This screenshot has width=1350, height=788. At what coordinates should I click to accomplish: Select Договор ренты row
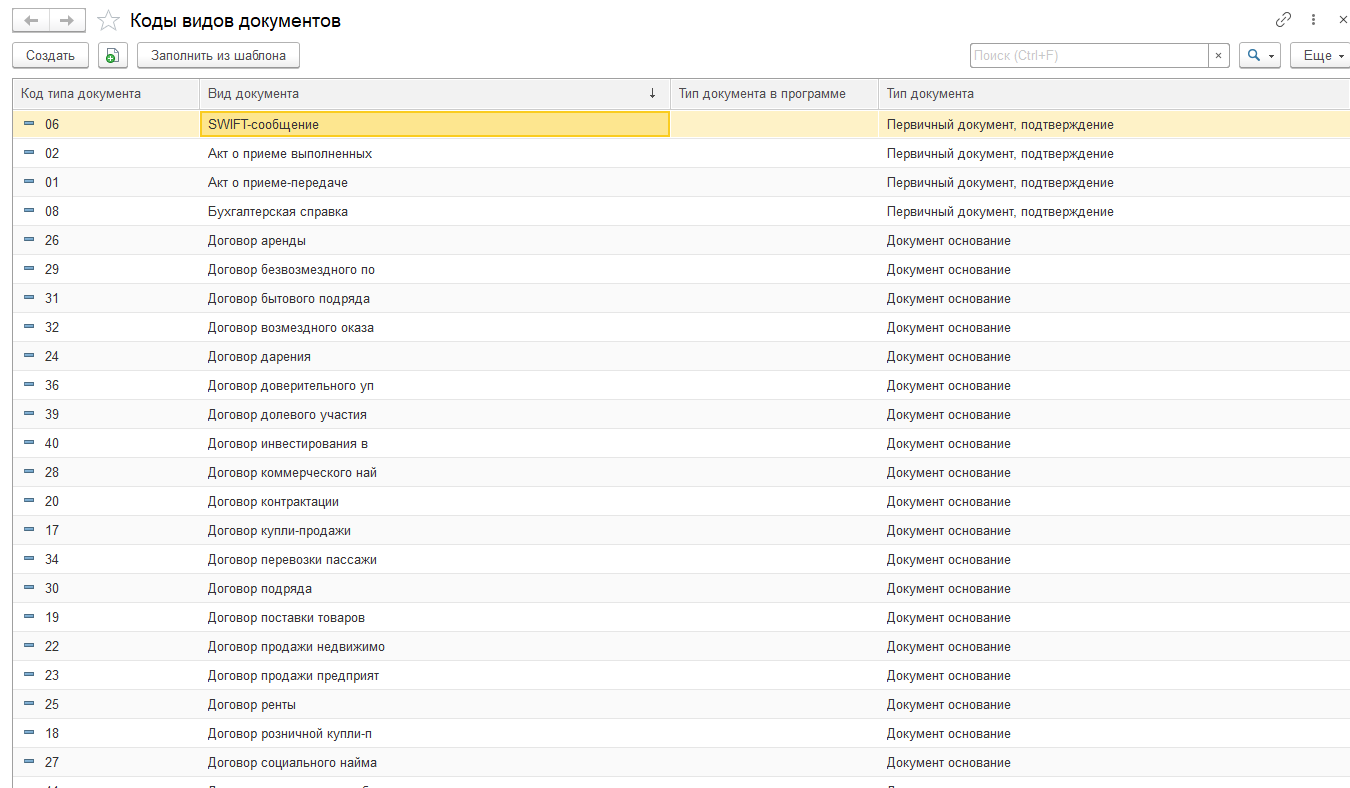[x=681, y=704]
